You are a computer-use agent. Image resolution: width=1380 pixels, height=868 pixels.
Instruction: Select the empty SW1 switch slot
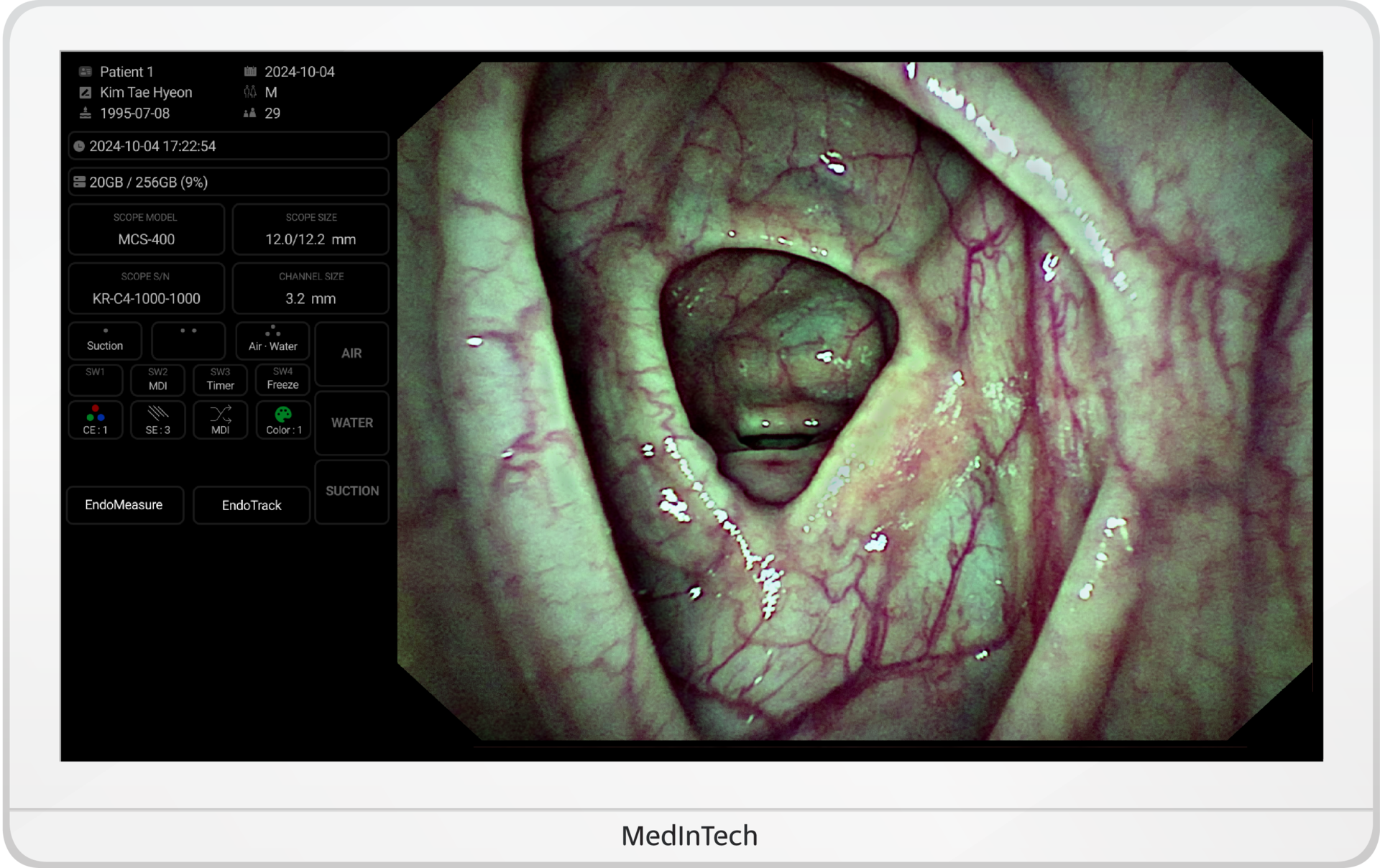tap(95, 379)
